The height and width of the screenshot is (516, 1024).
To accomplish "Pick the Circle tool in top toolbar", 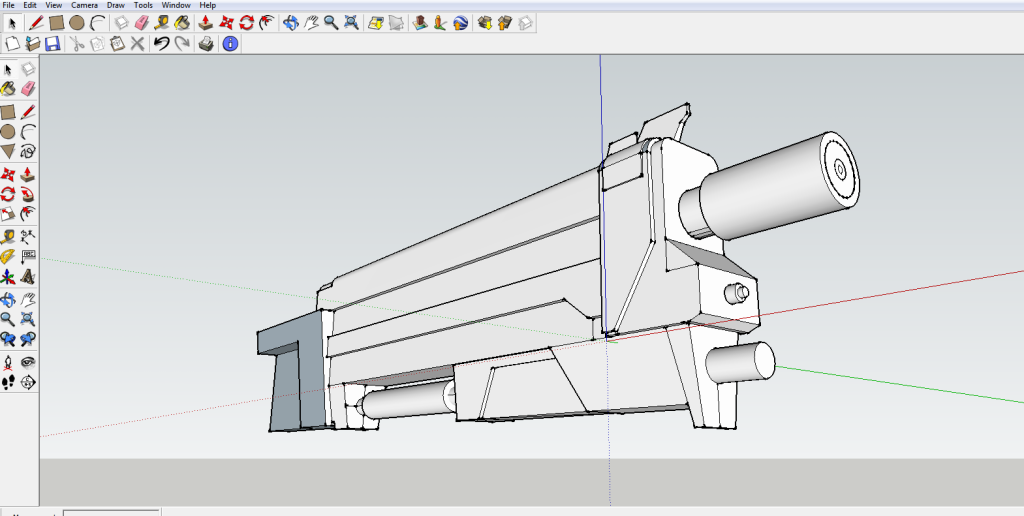I will (77, 22).
